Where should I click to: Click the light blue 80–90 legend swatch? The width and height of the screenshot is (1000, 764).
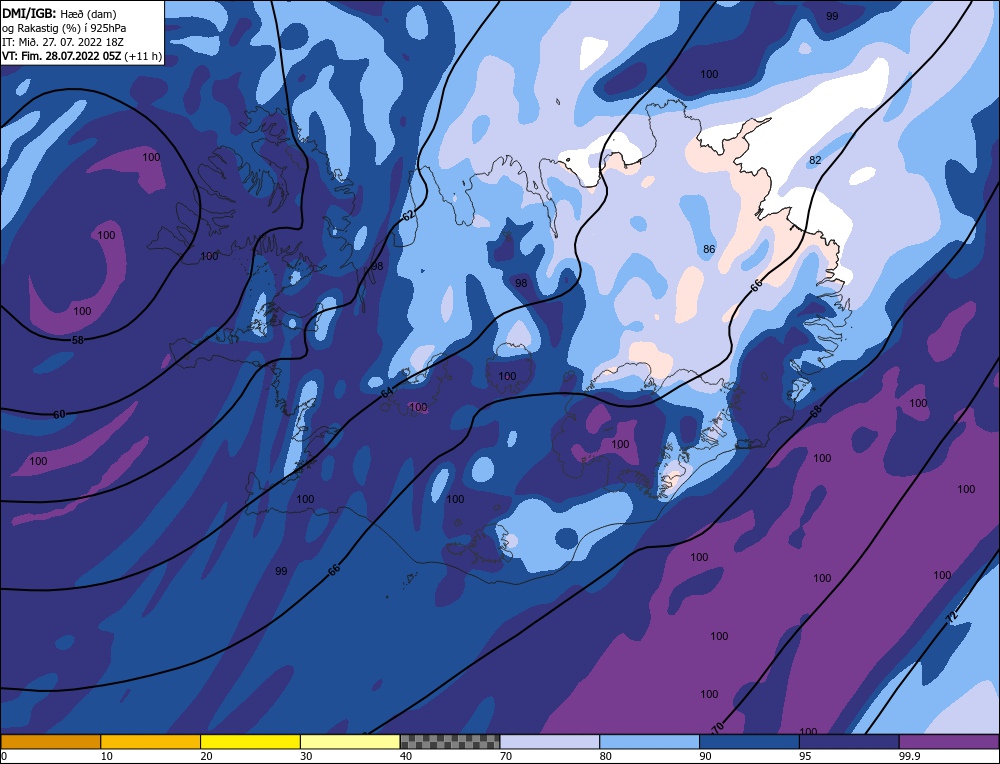click(x=649, y=742)
